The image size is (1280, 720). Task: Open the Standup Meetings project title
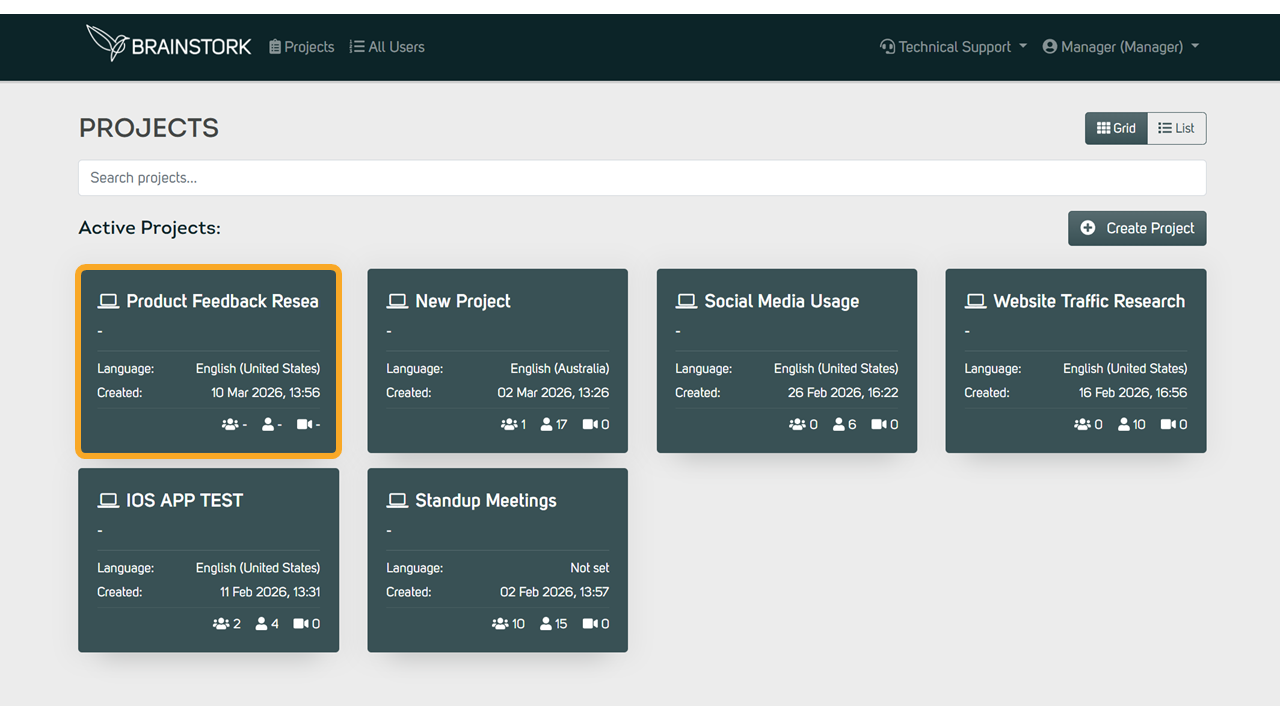click(485, 500)
